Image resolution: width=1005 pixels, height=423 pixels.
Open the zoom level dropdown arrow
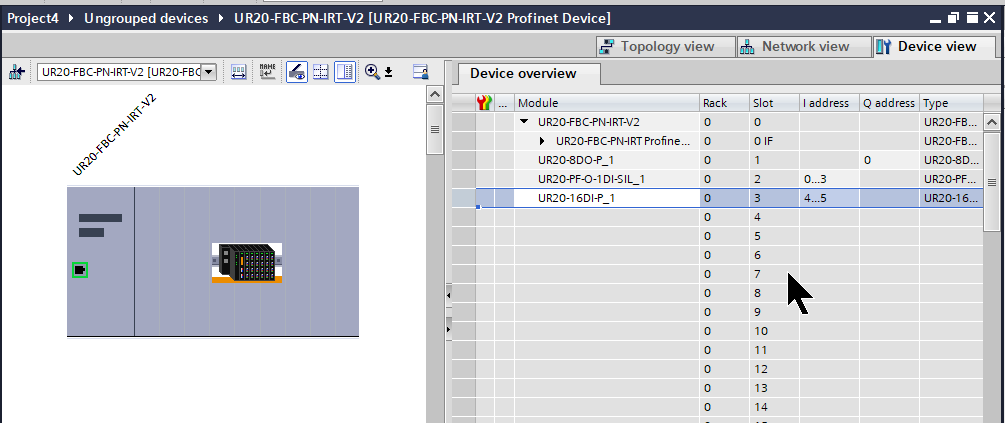tap(388, 72)
